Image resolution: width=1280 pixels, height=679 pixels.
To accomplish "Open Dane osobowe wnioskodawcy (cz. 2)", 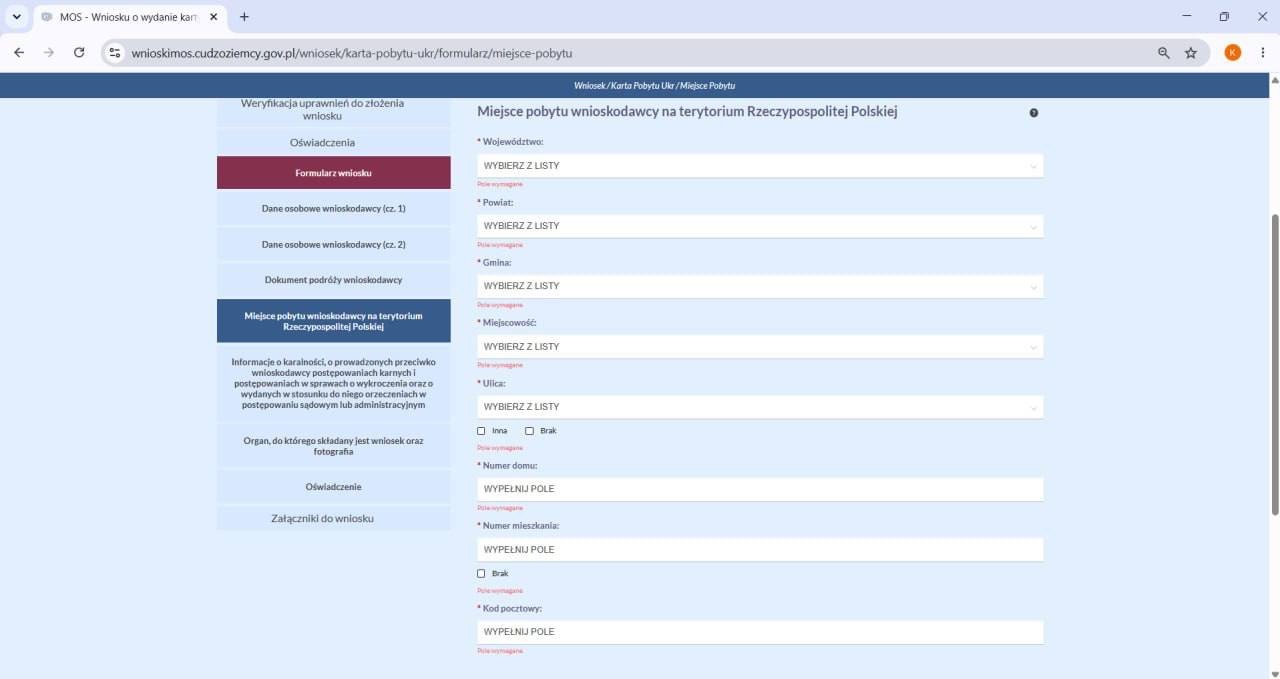I will [x=334, y=244].
